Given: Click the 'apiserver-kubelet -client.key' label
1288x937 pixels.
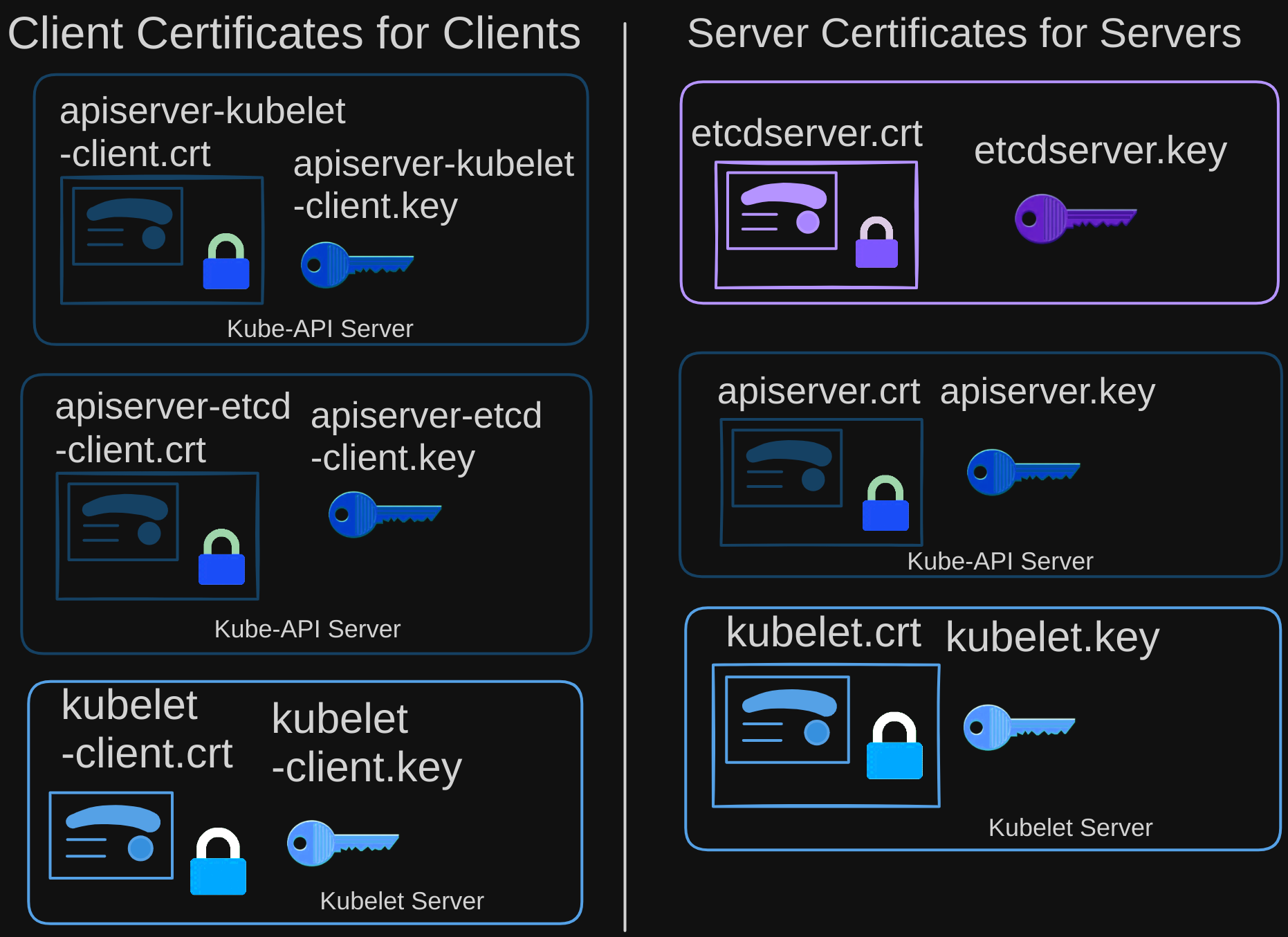Looking at the screenshot, I should 434,185.
